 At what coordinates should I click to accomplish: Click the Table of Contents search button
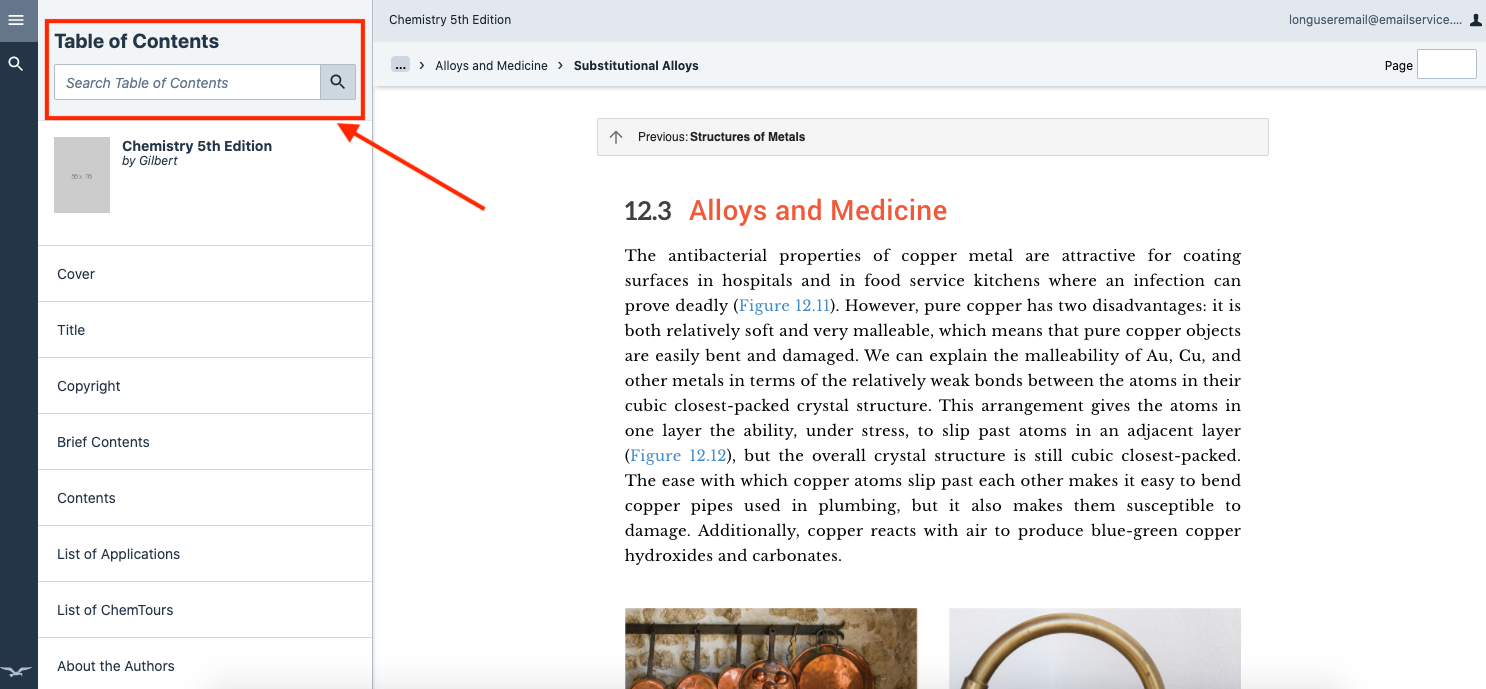[338, 82]
